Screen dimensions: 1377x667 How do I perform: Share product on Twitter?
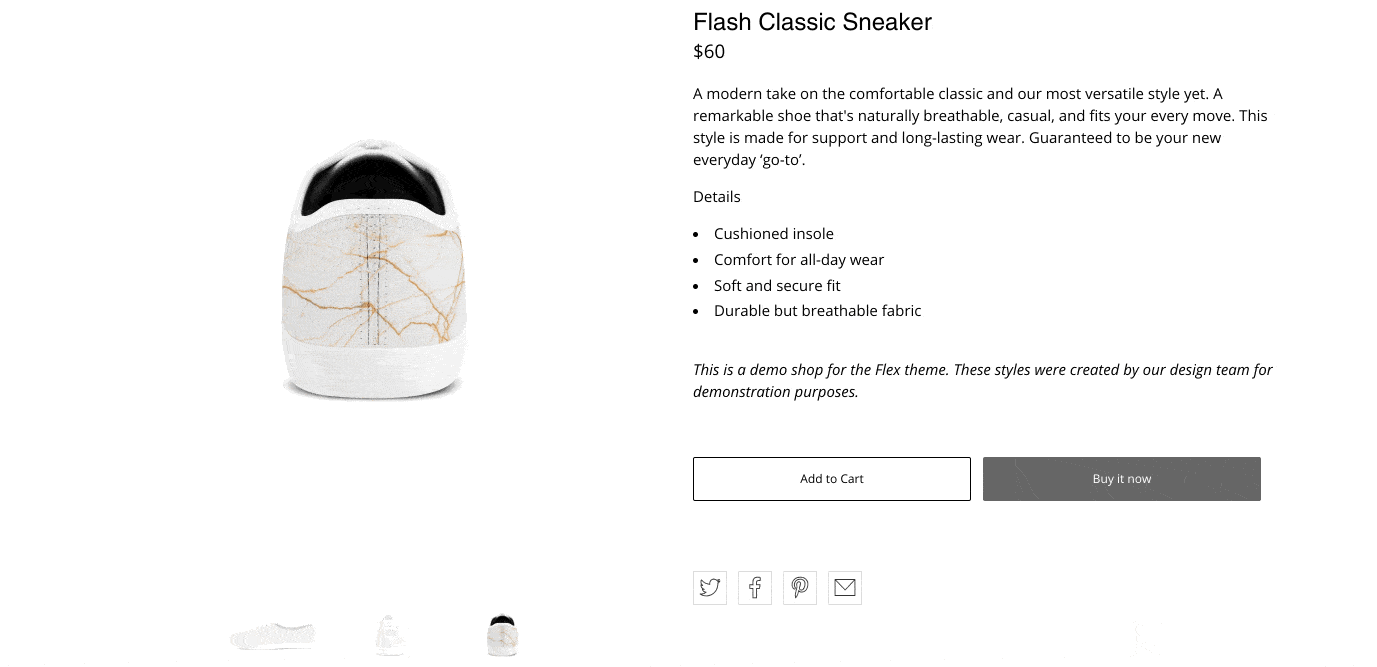coord(710,588)
